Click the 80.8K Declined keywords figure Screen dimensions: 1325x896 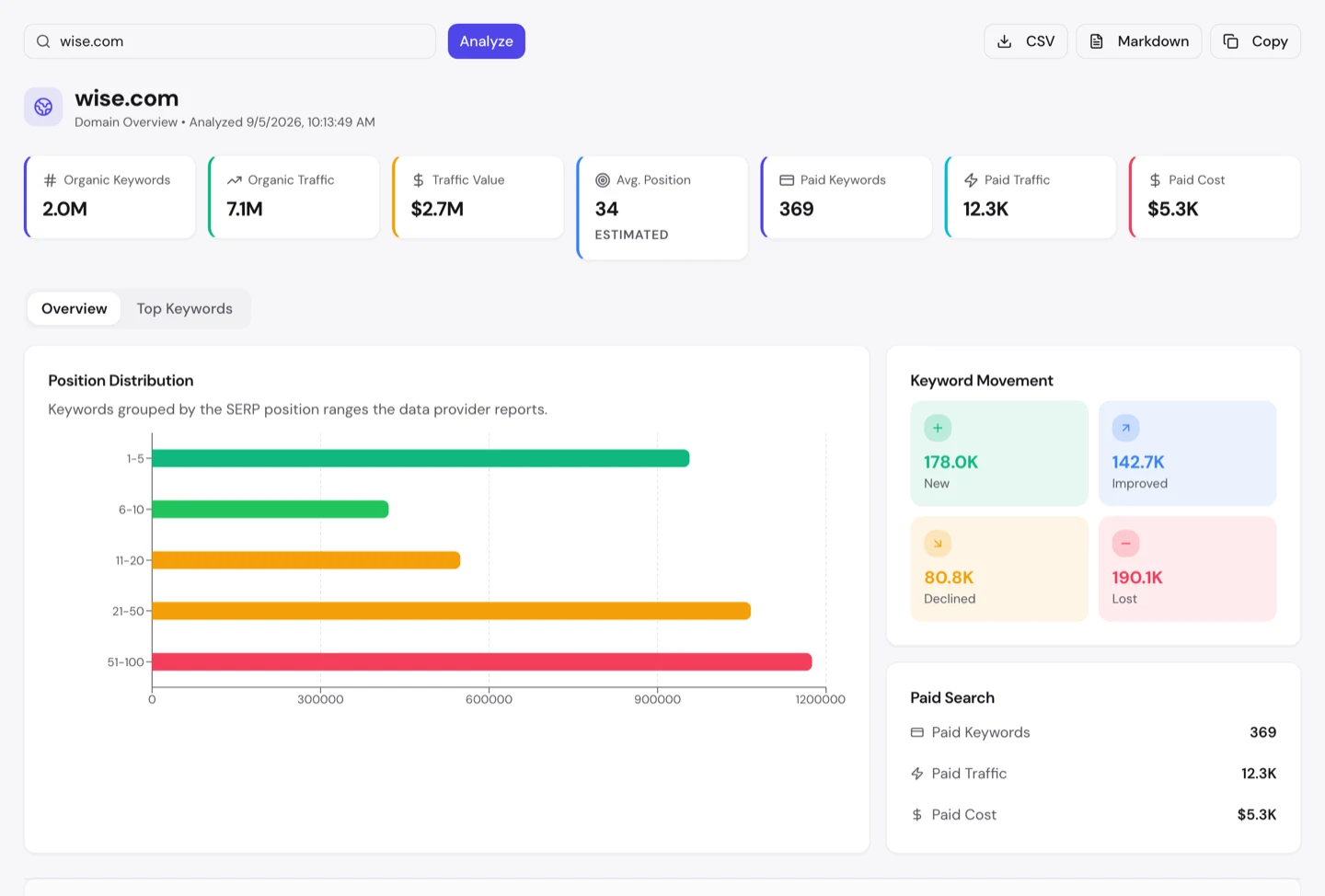[x=949, y=578]
